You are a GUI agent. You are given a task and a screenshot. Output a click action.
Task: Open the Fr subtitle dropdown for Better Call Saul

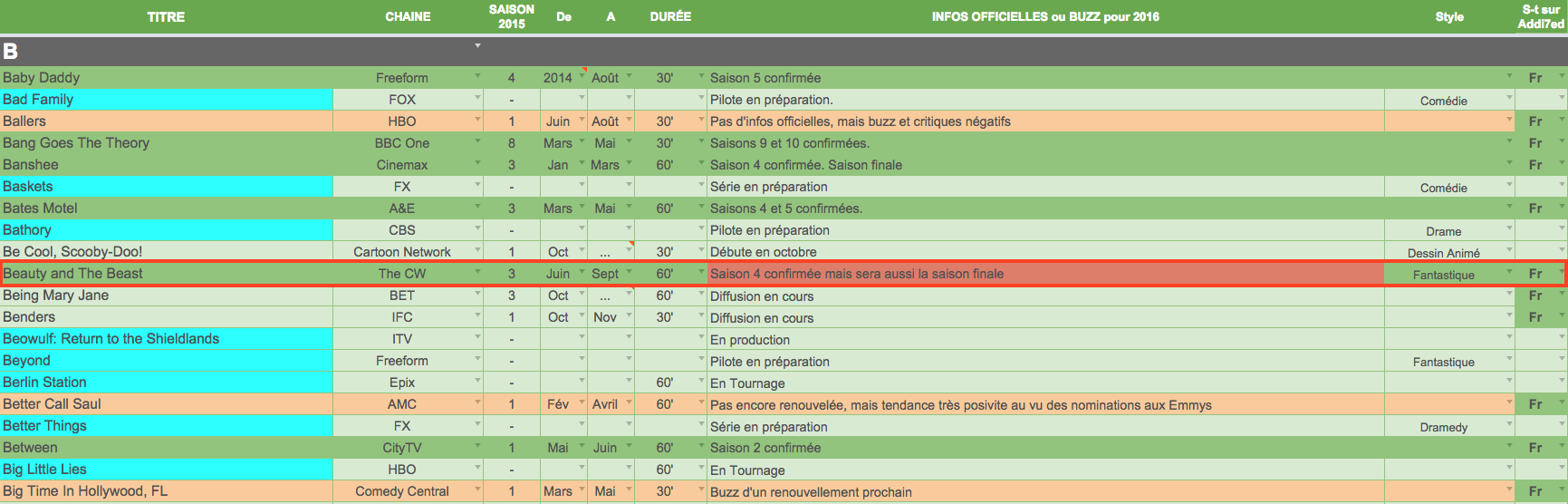[1562, 402]
